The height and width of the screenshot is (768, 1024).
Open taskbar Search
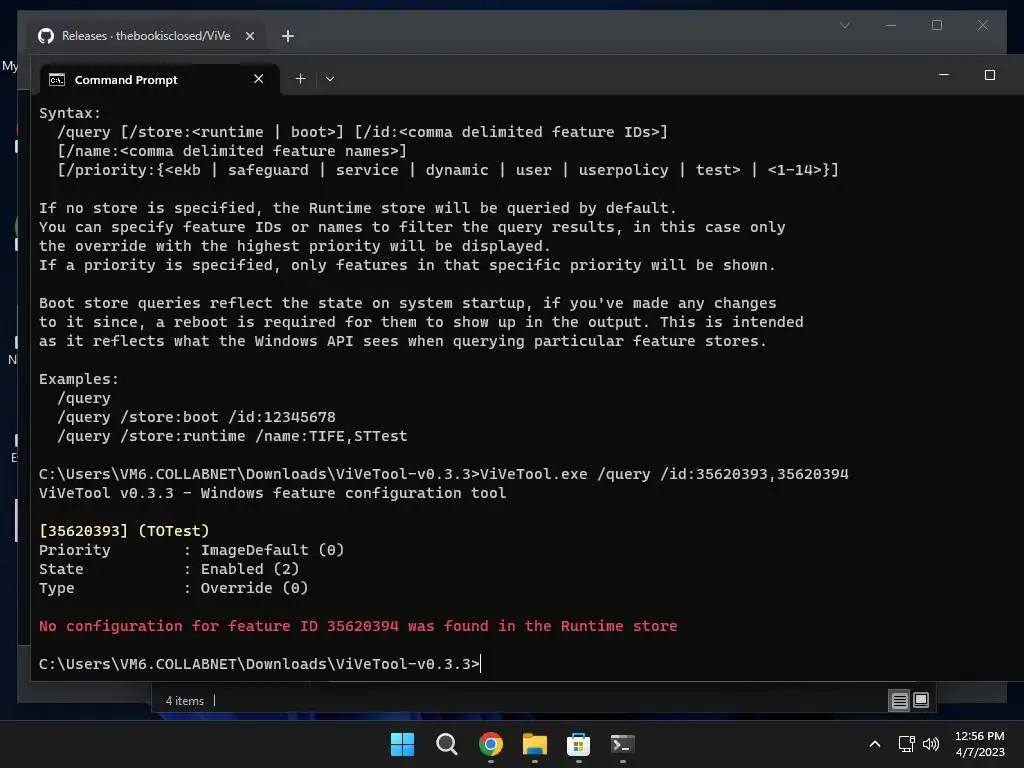click(x=447, y=744)
